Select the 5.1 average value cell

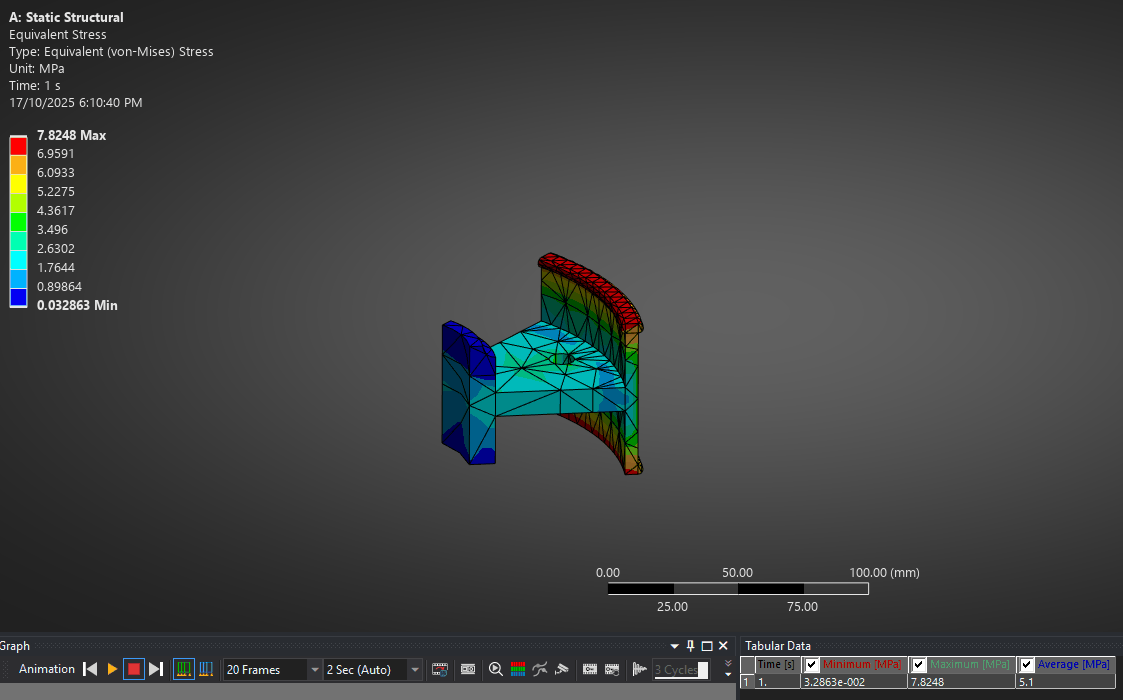coord(1066,682)
